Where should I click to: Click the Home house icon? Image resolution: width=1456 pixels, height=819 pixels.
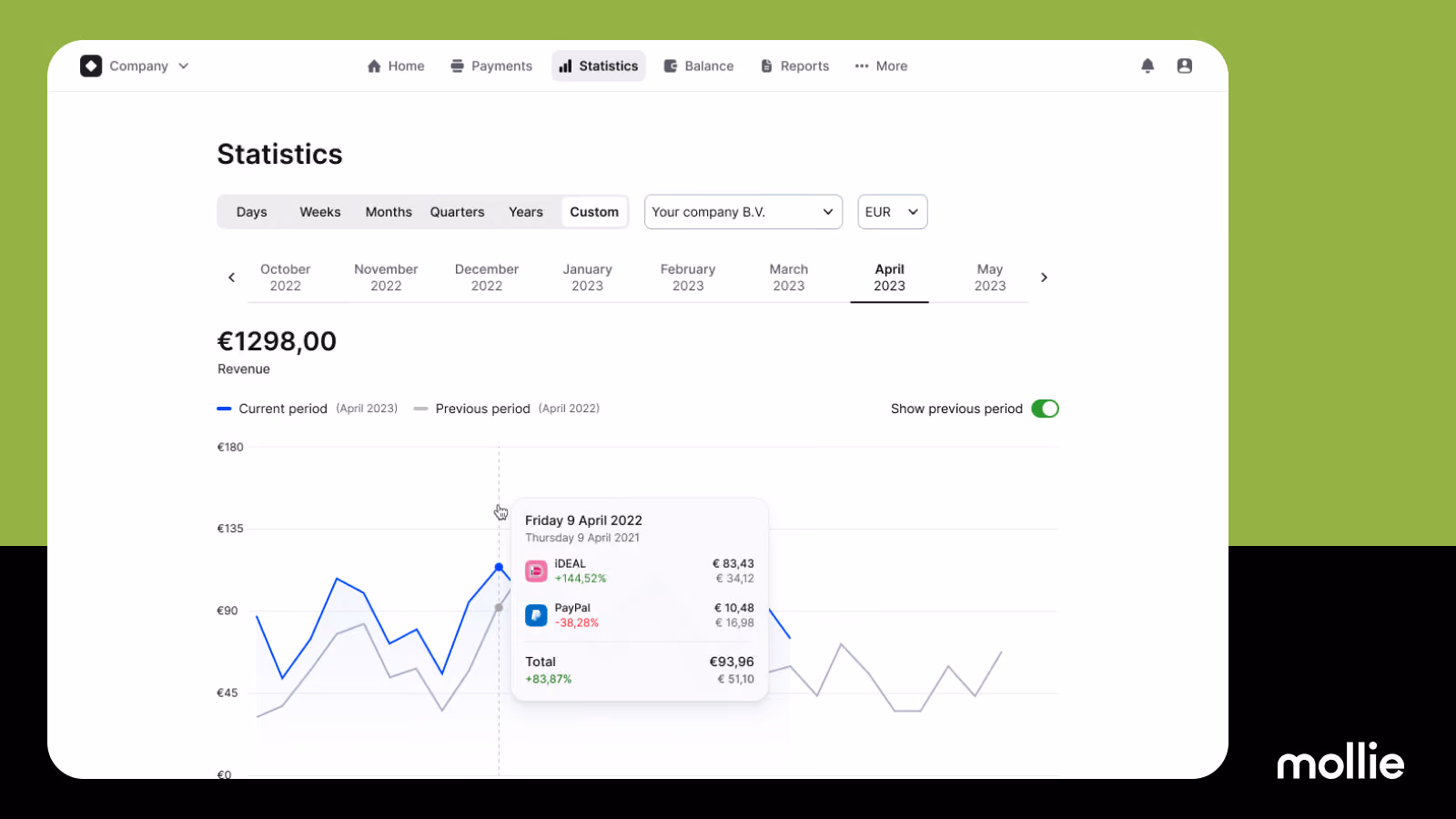pyautogui.click(x=374, y=66)
